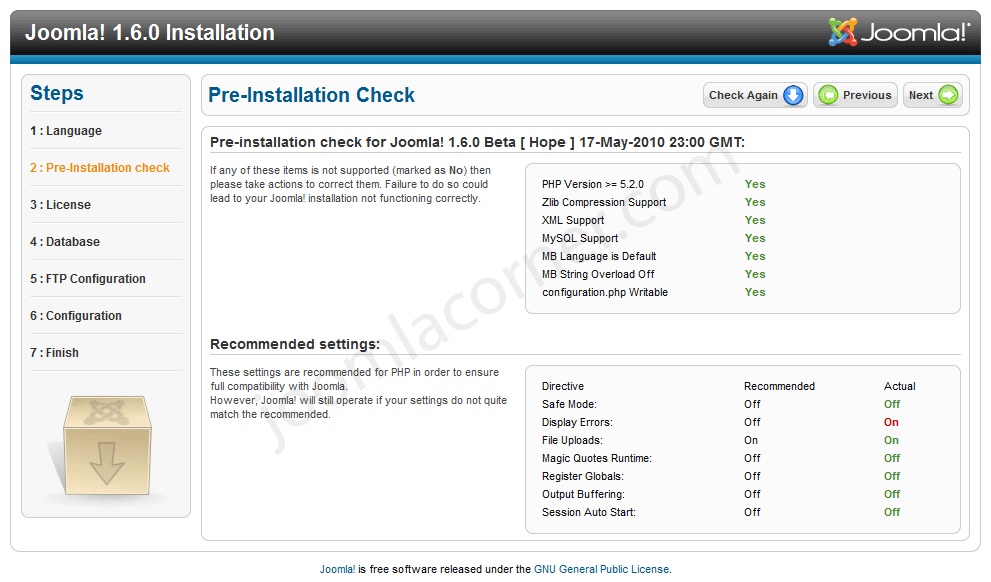991x582 pixels.
Task: Click the 'Joomla! 1.6.0 Installation' title
Action: [x=150, y=32]
